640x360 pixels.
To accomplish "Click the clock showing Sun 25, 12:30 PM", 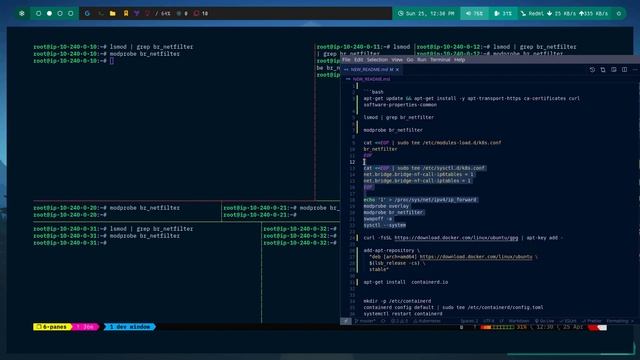I will 426,13.
